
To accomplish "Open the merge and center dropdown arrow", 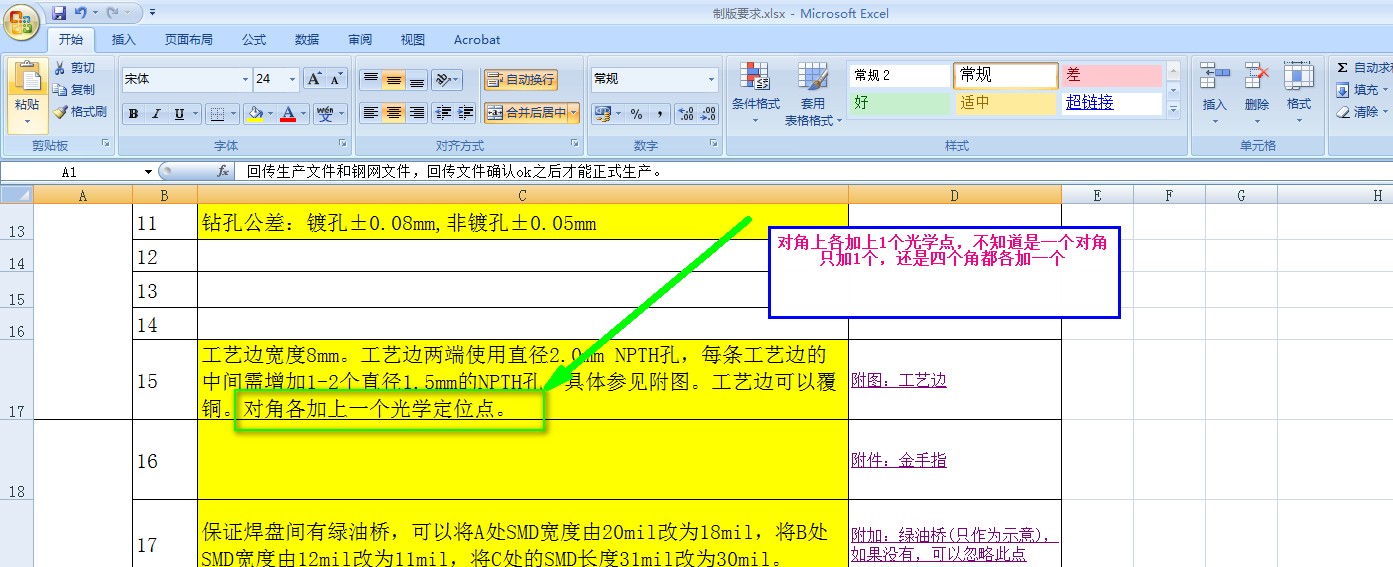I will click(574, 113).
